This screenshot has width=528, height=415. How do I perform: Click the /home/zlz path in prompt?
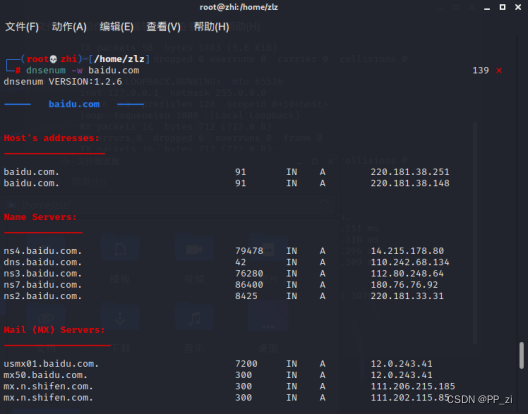tap(120, 59)
